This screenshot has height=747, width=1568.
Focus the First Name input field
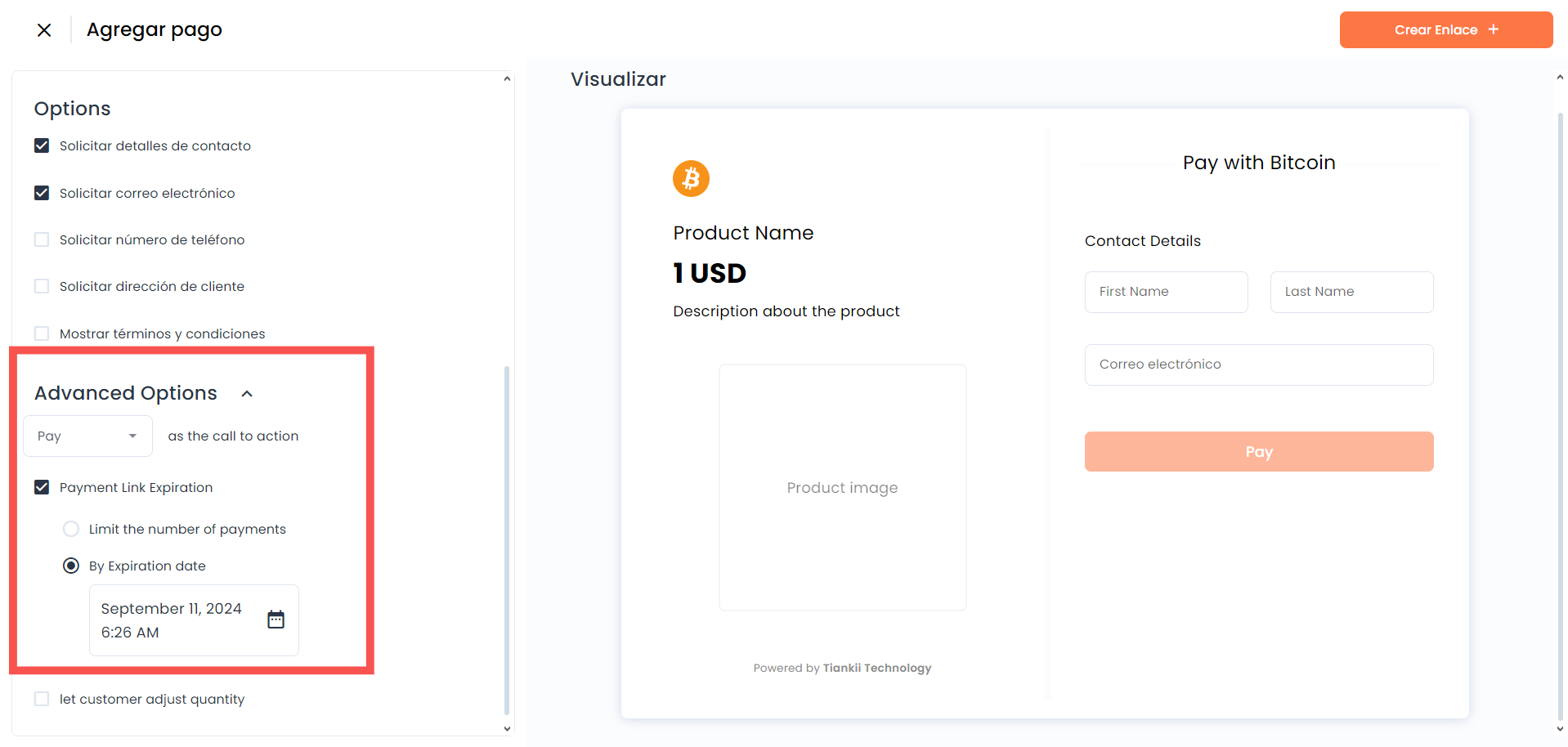1167,292
